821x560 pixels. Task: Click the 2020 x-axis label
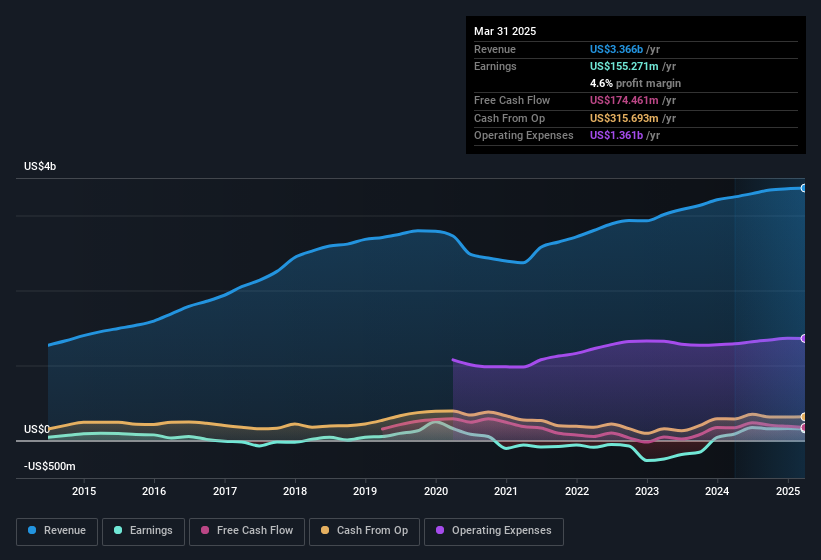coord(436,491)
